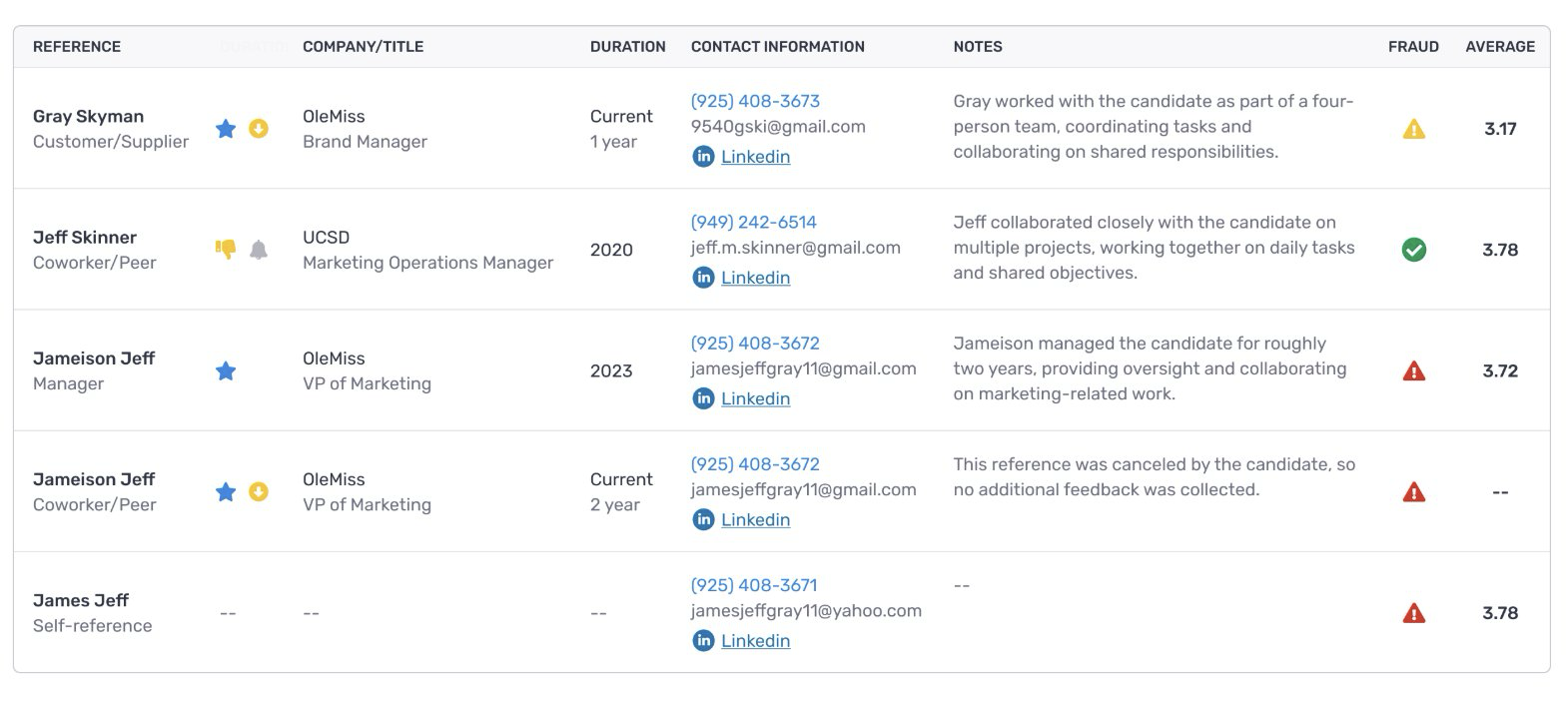Click phone number (949) 242-6514
This screenshot has height=701, width=1568.
click(x=753, y=222)
